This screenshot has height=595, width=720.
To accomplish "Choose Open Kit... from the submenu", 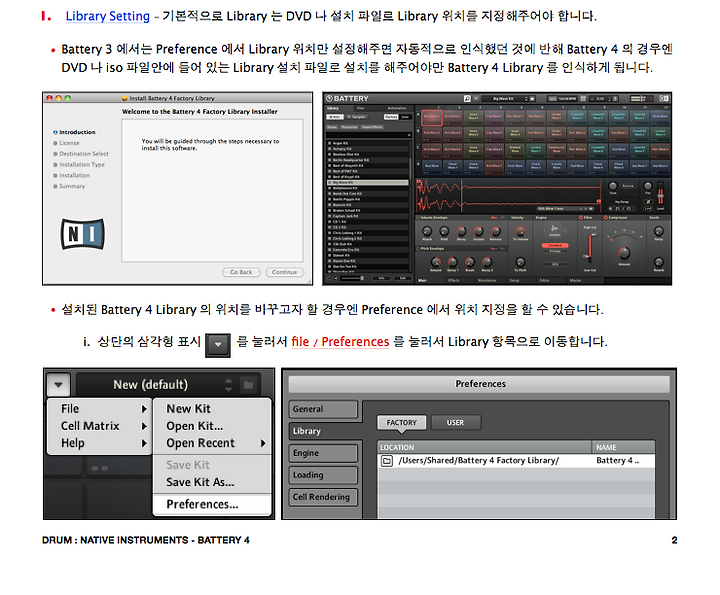I will (212, 426).
